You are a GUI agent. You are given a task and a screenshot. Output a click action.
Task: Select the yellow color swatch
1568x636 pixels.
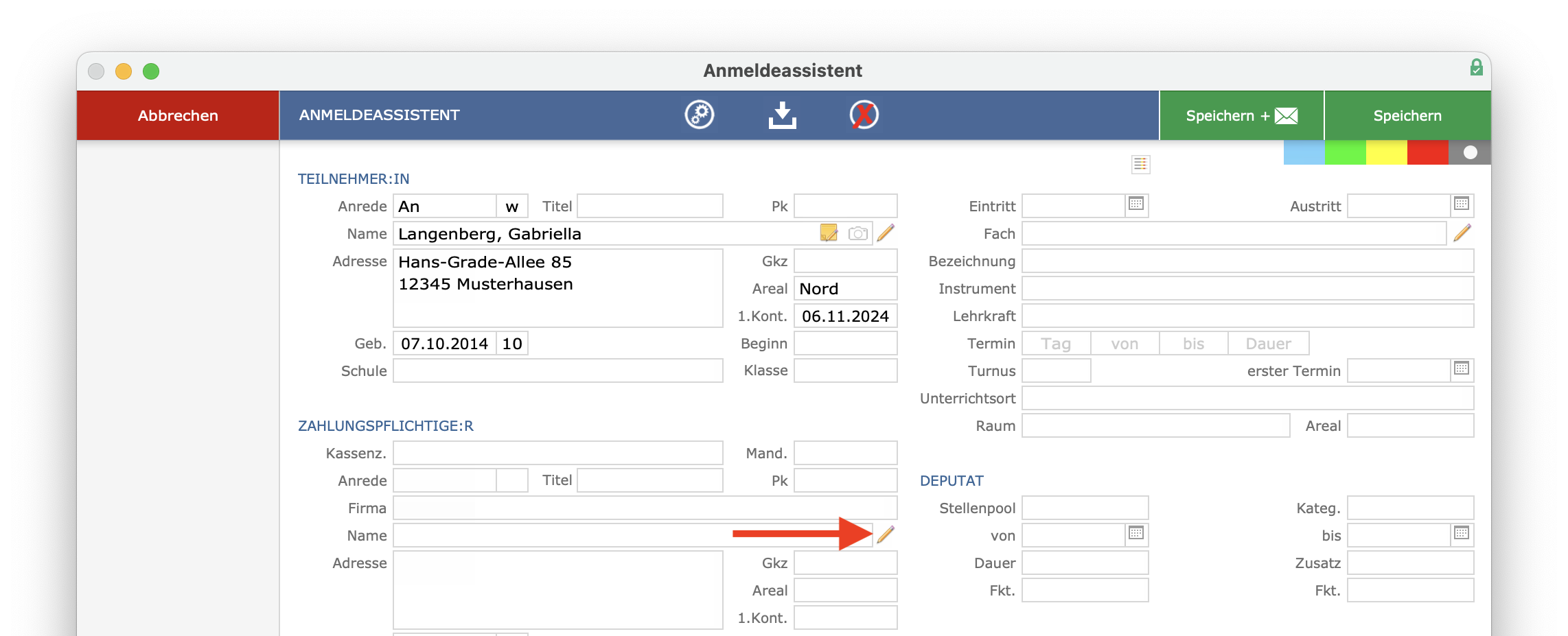(x=1386, y=152)
